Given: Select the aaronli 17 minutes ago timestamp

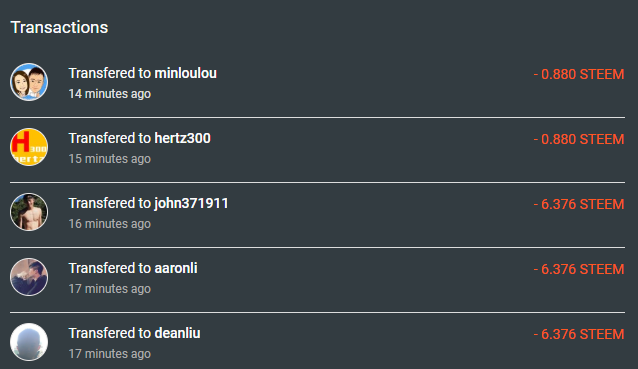Looking at the screenshot, I should (110, 289).
